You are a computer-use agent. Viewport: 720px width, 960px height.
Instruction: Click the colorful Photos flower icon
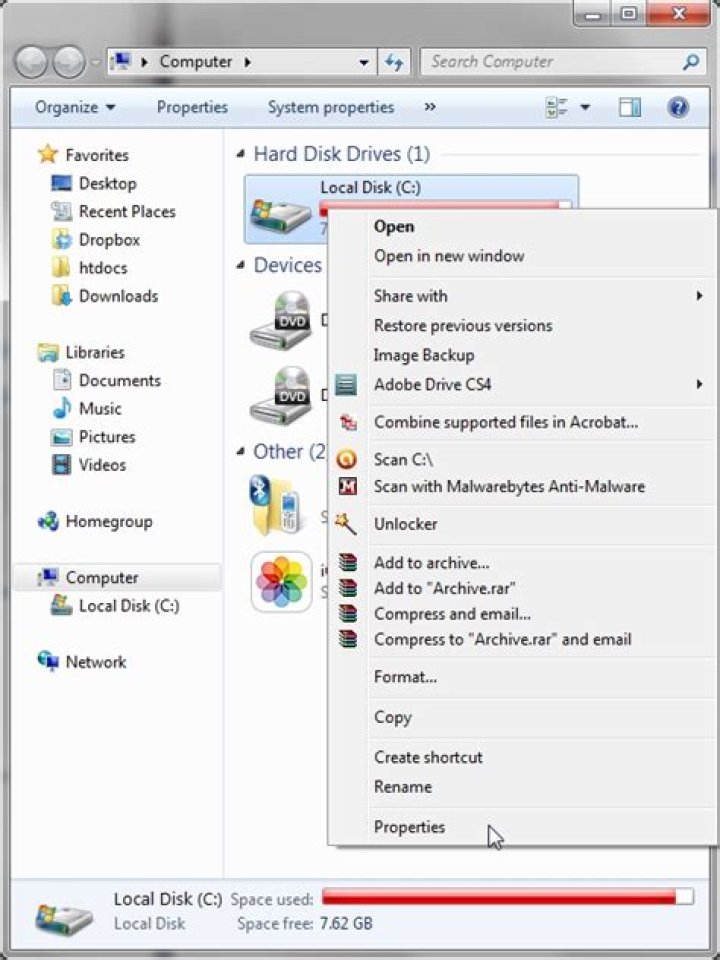tap(281, 582)
